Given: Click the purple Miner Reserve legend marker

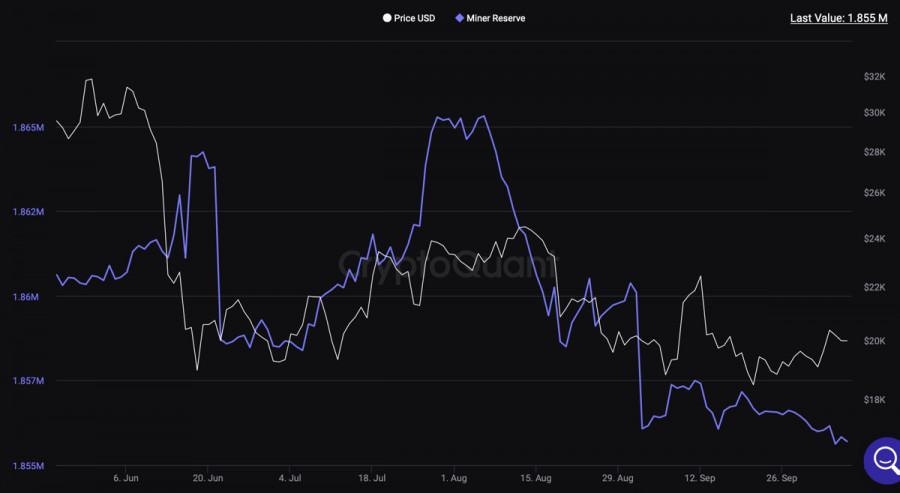Looking at the screenshot, I should click(x=459, y=18).
